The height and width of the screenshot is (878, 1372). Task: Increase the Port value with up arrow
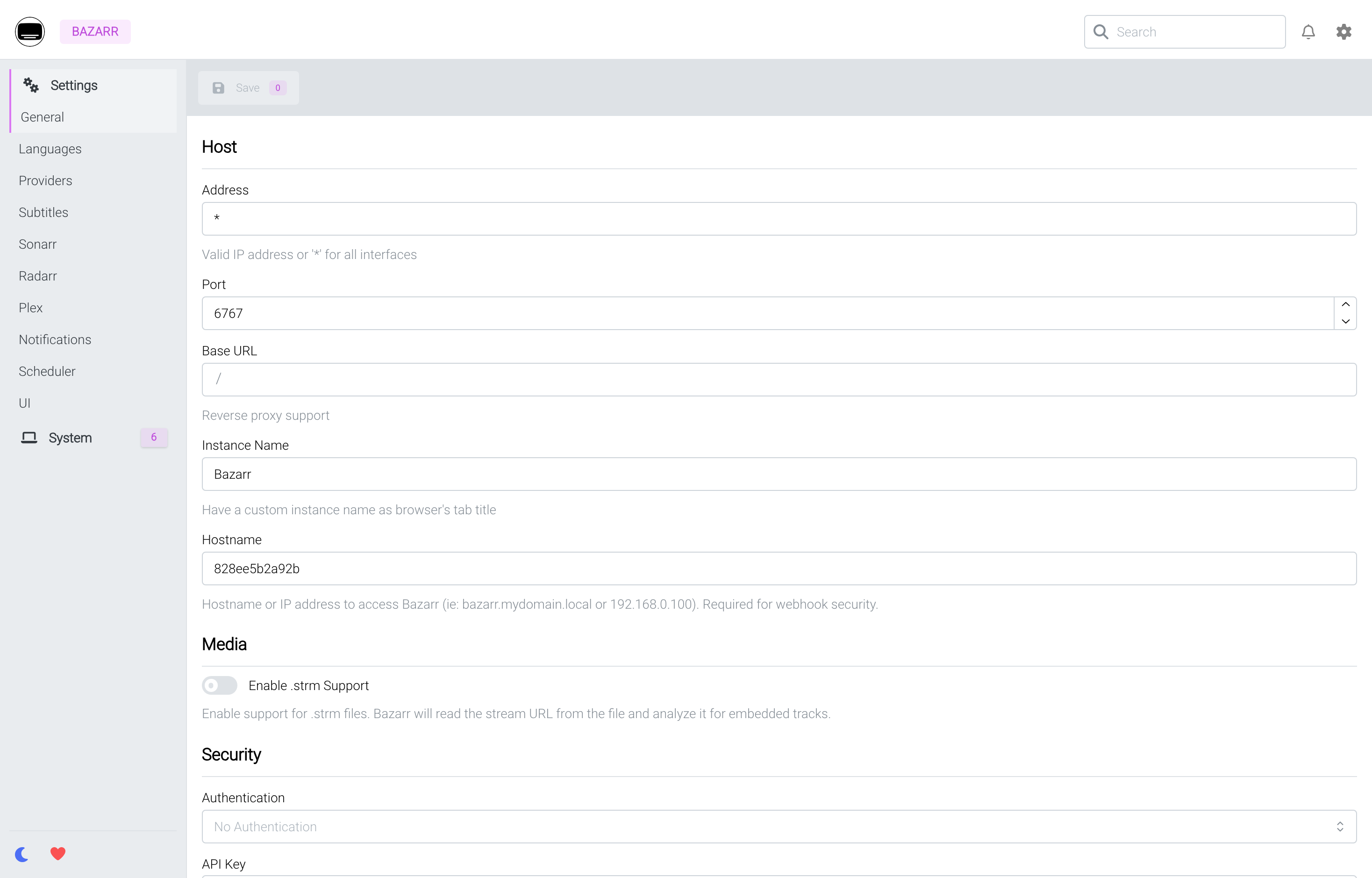(1345, 304)
